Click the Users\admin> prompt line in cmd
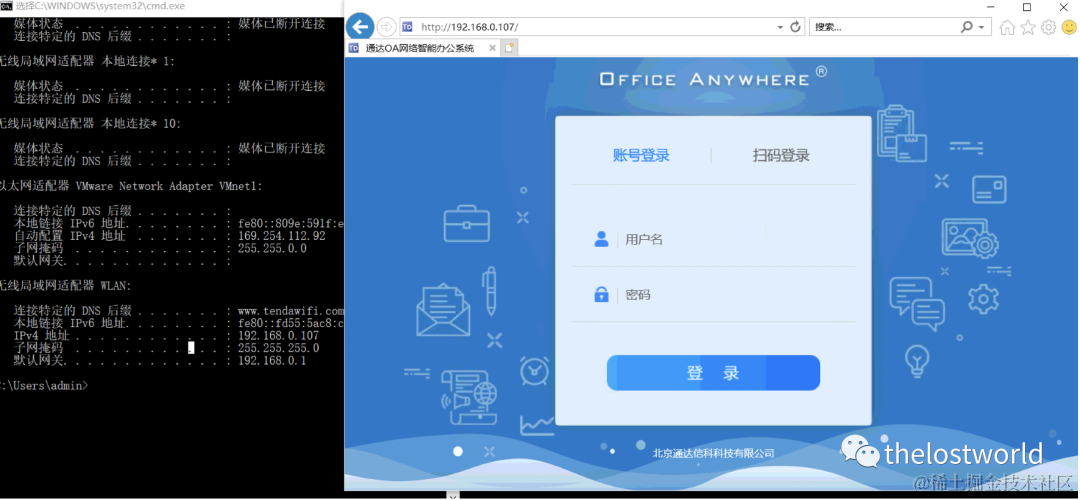The width and height of the screenshot is (1080, 500). click(44, 386)
